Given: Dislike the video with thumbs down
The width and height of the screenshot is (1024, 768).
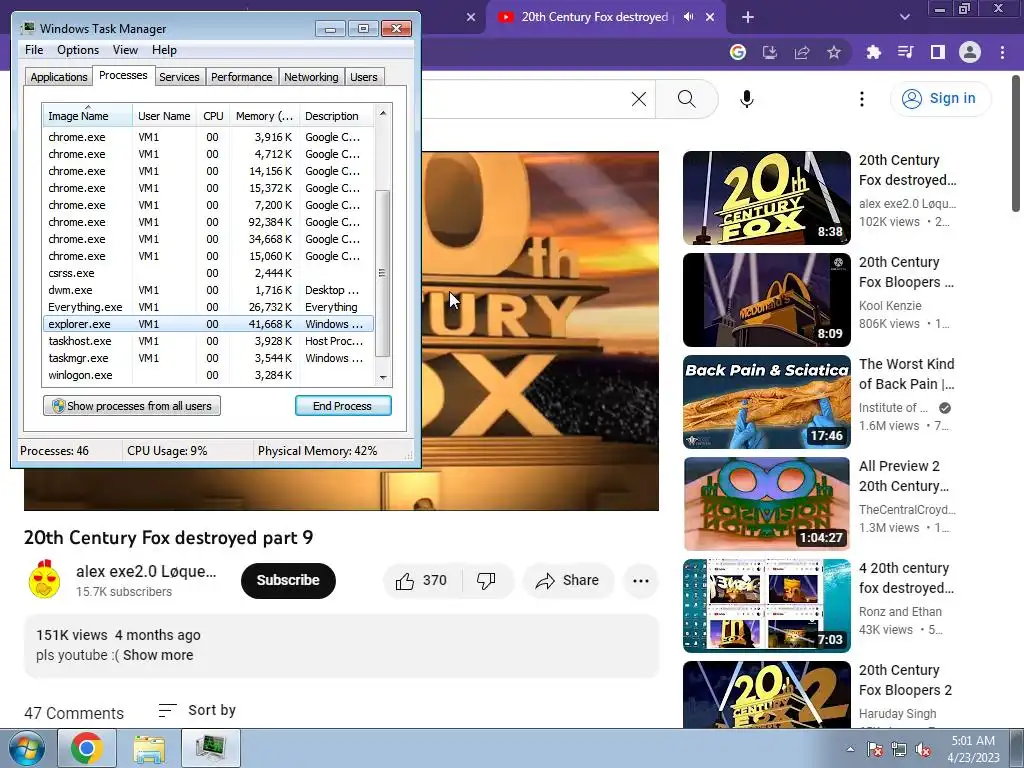Looking at the screenshot, I should tap(486, 581).
